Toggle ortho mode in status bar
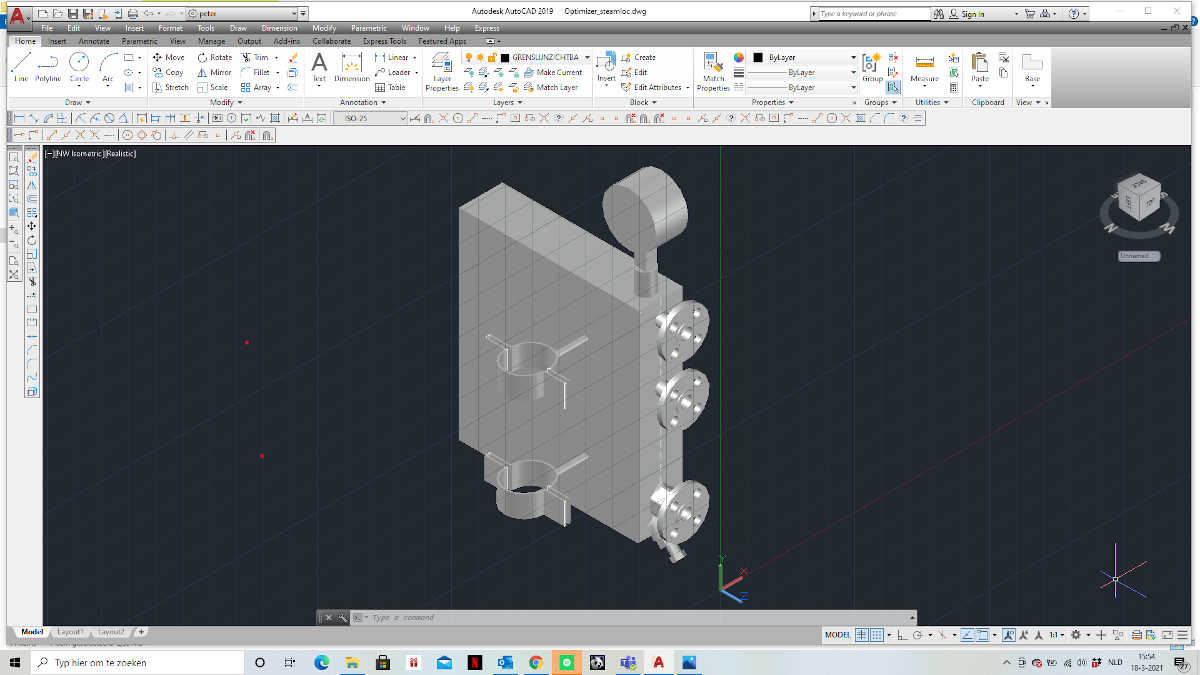1200x675 pixels. coord(902,635)
